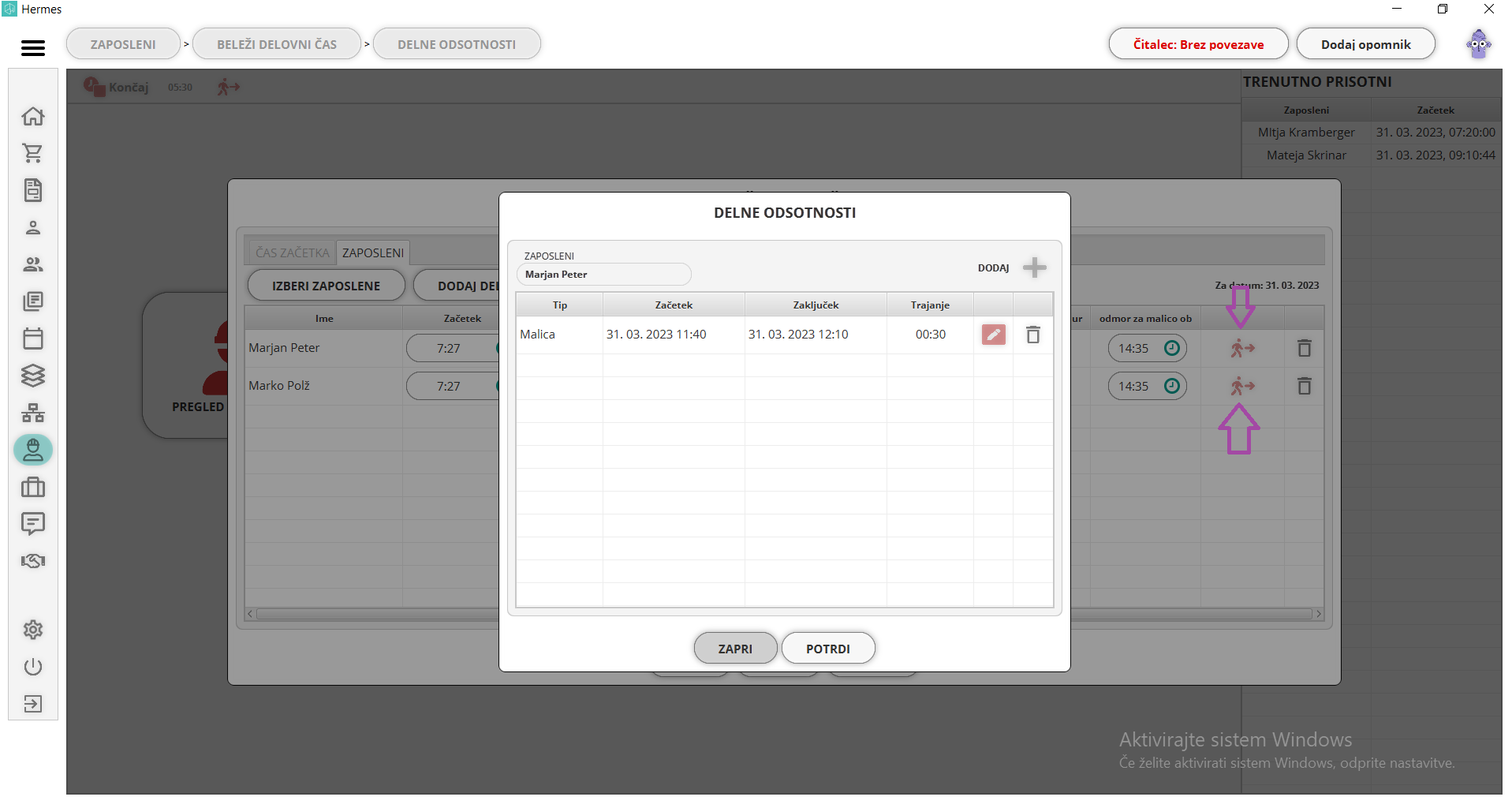Open settings gear in sidebar

pos(33,630)
